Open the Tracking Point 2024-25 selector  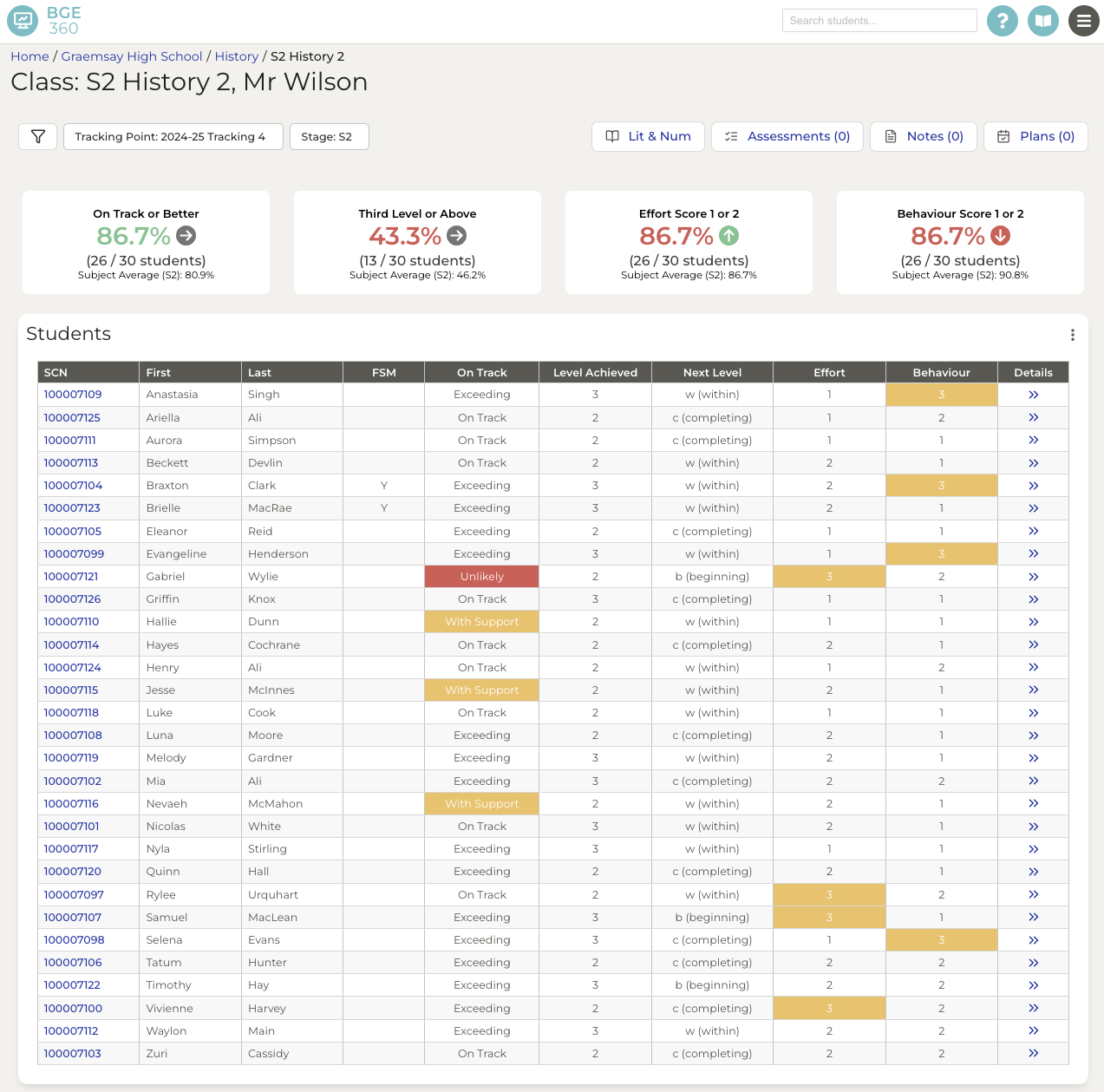[173, 136]
